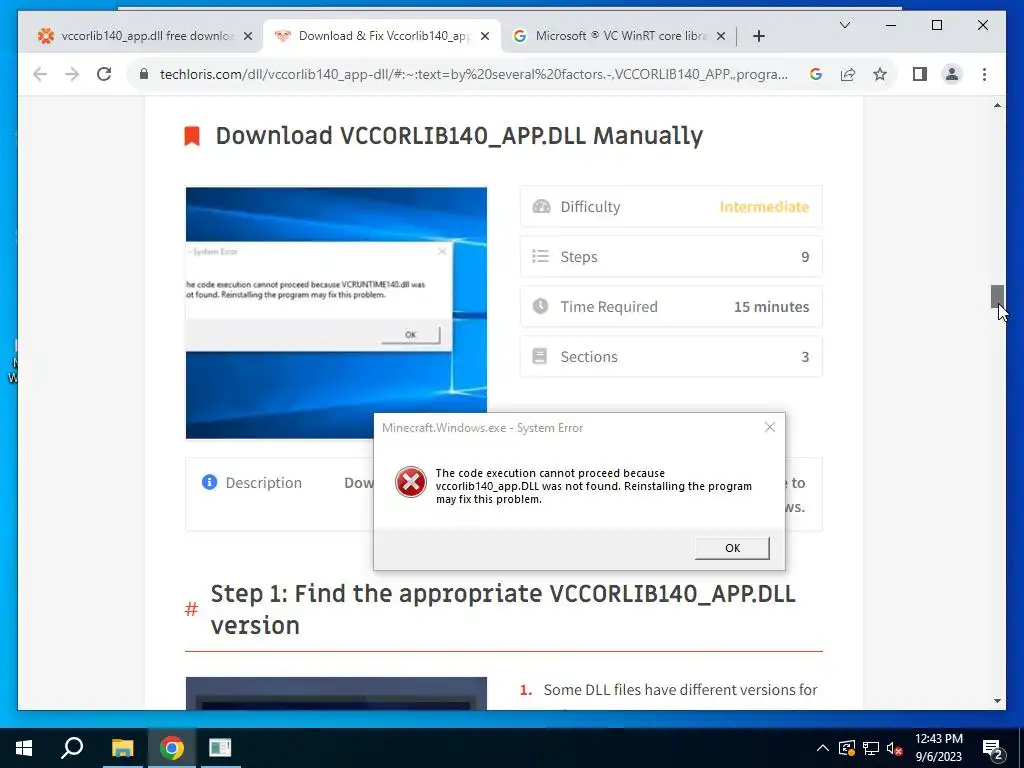Close the Download & Fix Vccorlib140_app tab
Screen dimensions: 1024x768
click(485, 36)
